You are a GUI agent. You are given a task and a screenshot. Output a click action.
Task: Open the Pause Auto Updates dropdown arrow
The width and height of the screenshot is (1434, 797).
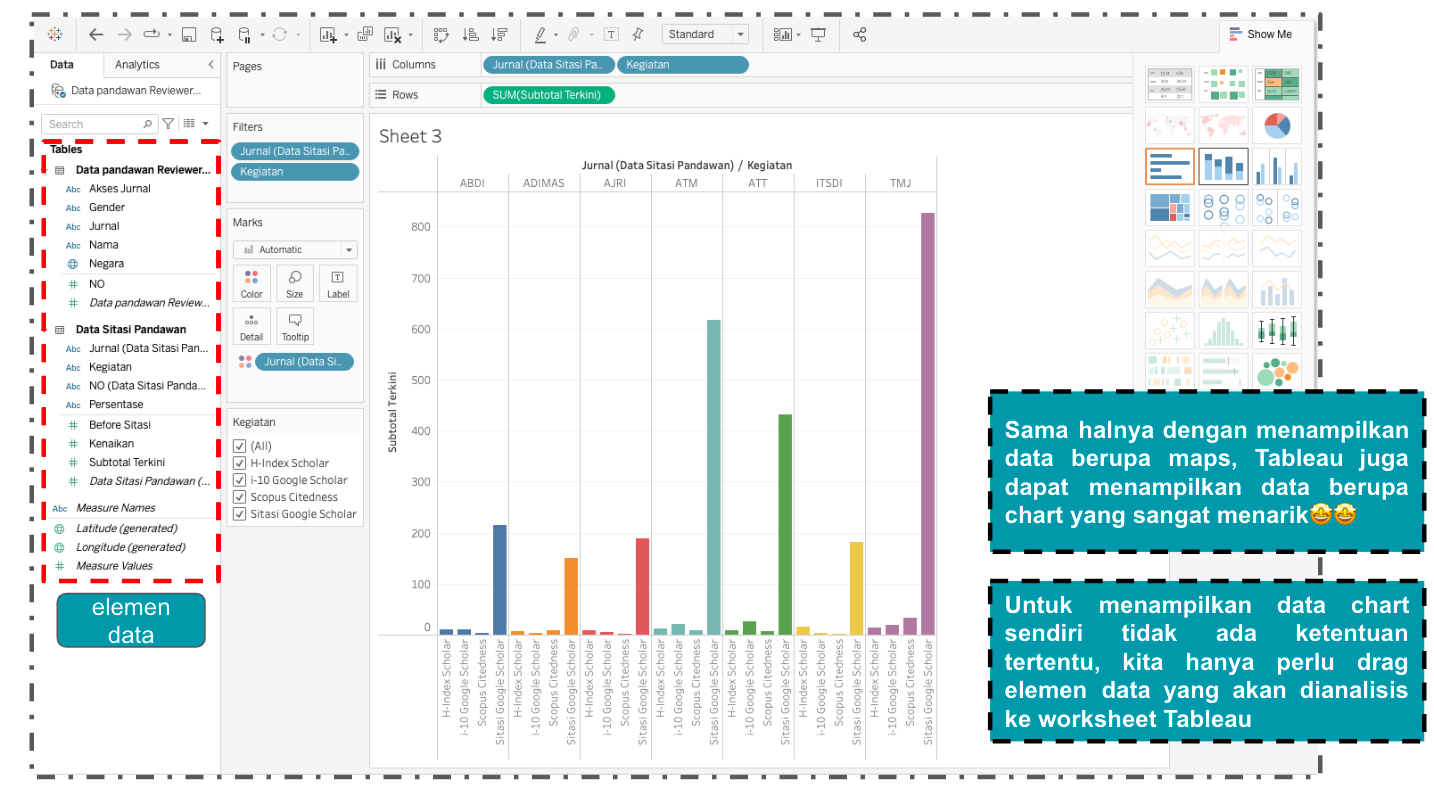pos(262,35)
